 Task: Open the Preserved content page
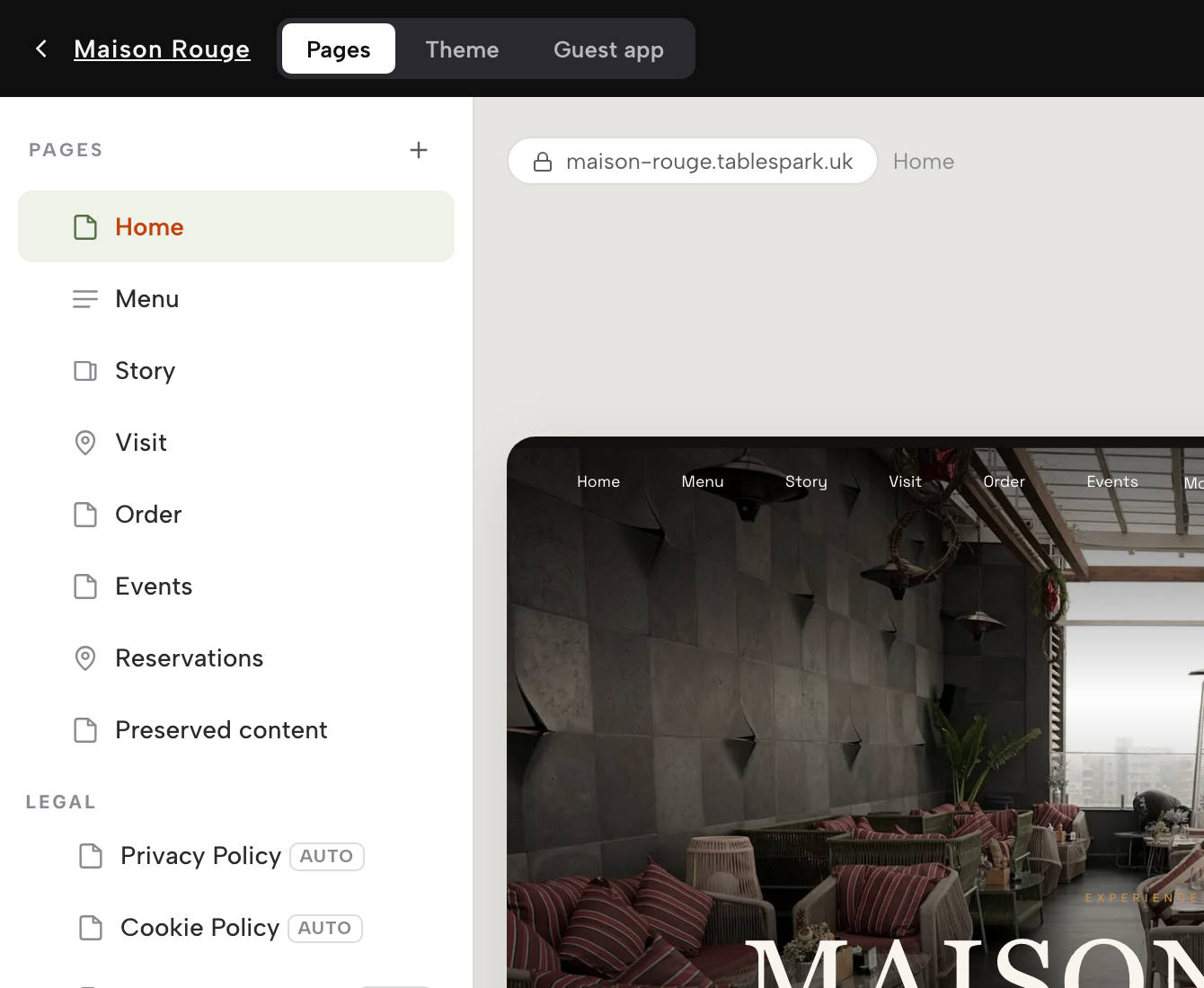[236, 729]
